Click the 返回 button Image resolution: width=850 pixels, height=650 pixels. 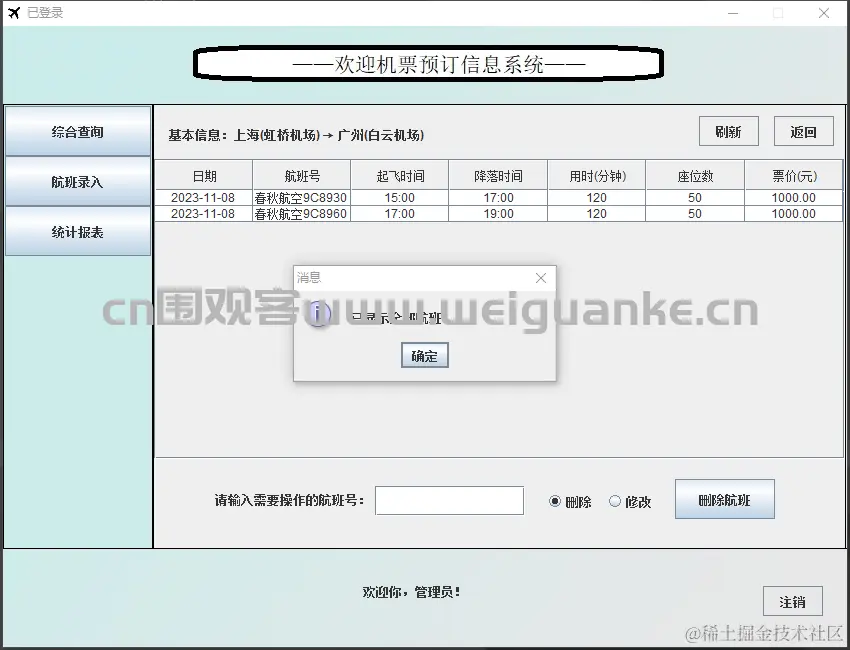803,131
